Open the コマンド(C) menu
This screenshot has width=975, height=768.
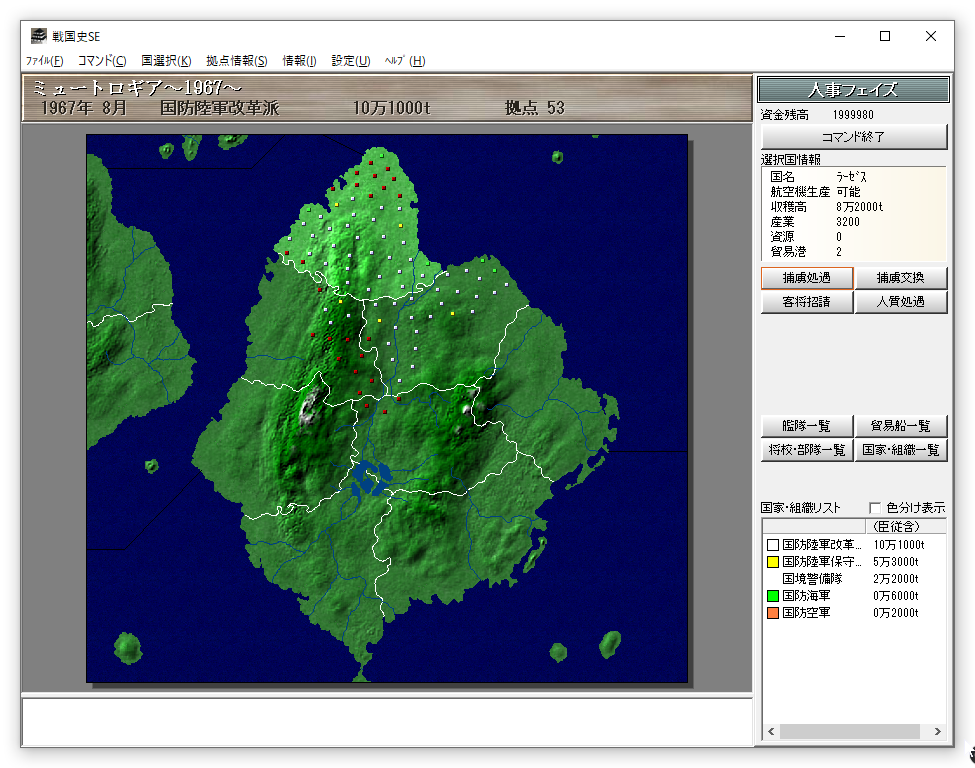102,61
